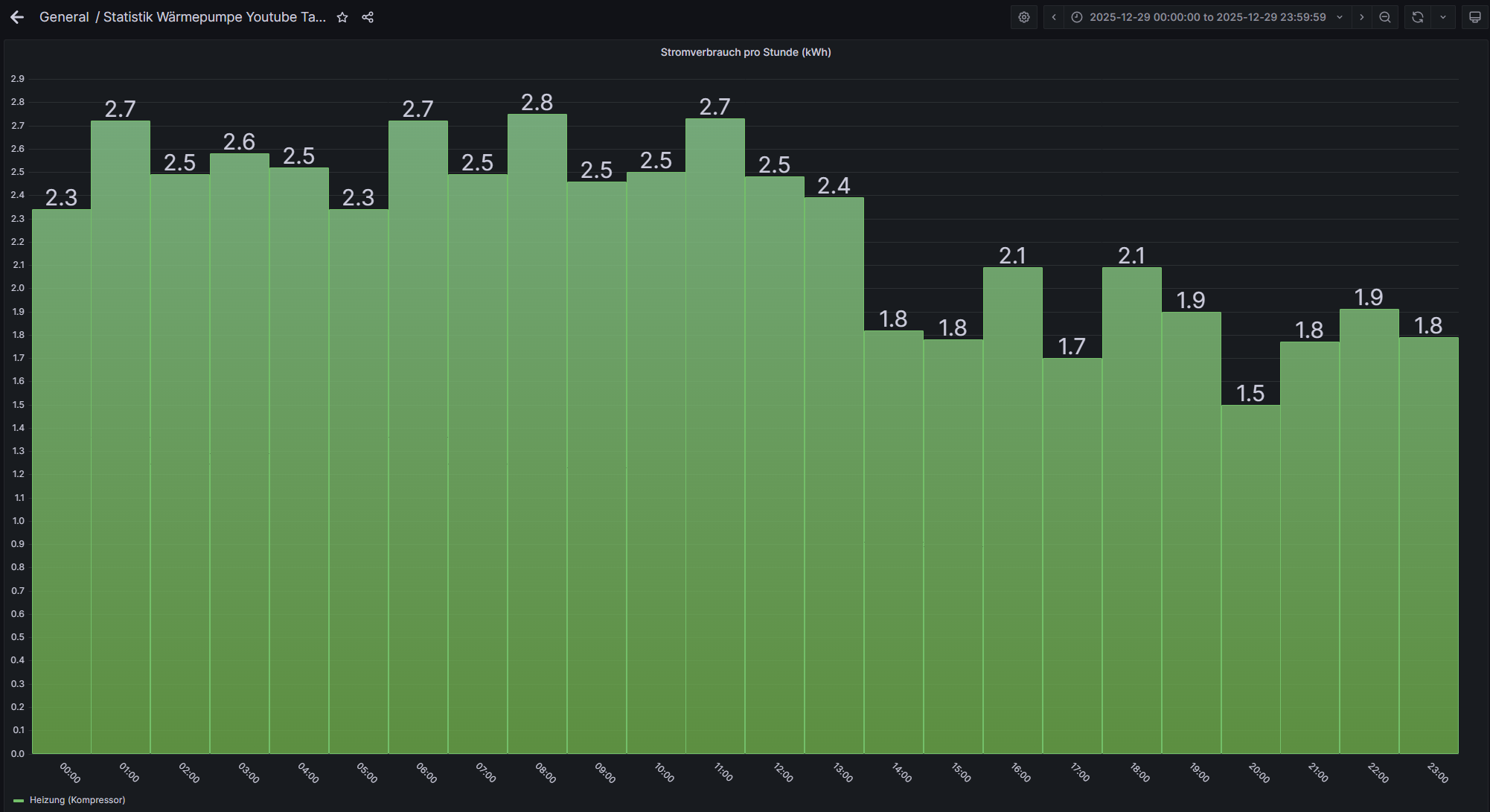Image resolution: width=1490 pixels, height=812 pixels.
Task: Click the 08:00 bar showing 2.8
Action: point(537,432)
